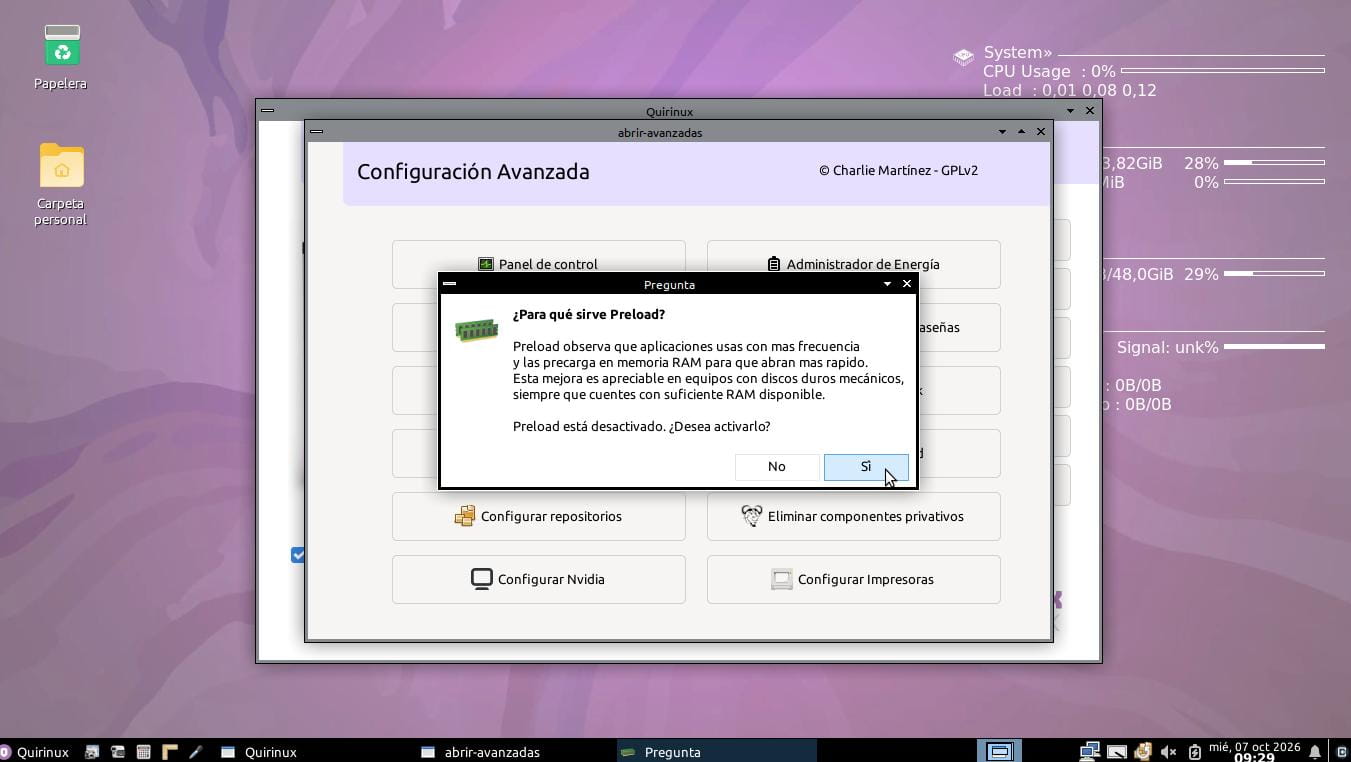This screenshot has height=762, width=1351.
Task: Open the clock showing 09:29
Action: click(1254, 752)
